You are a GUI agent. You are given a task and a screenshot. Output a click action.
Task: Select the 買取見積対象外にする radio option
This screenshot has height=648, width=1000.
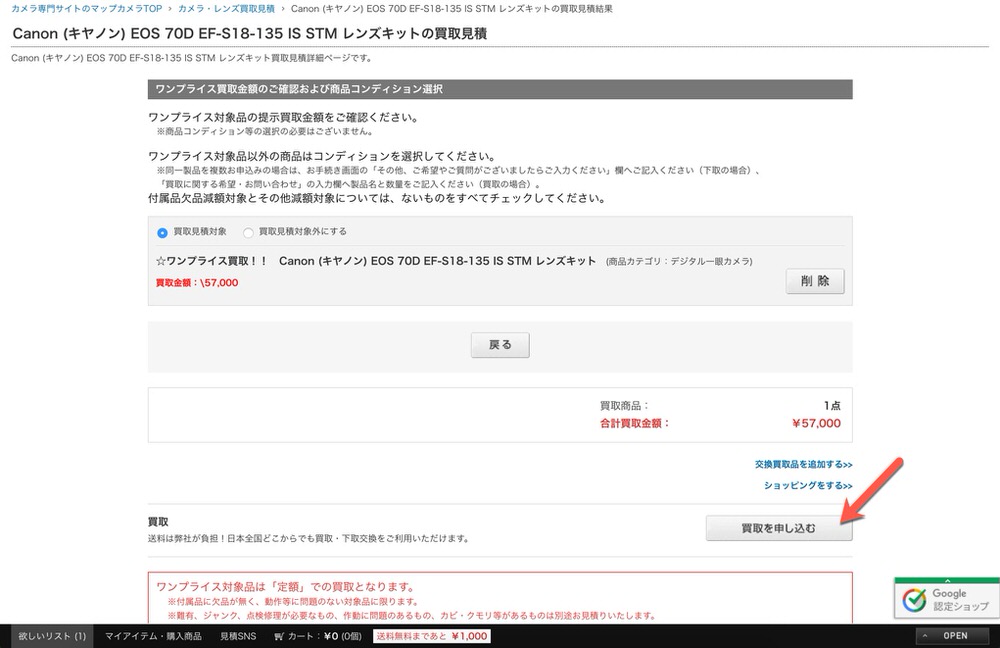(248, 233)
